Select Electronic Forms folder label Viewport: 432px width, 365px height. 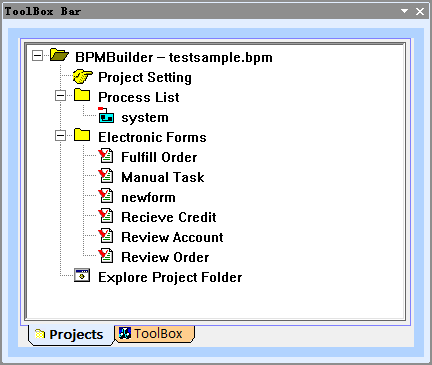(x=152, y=137)
